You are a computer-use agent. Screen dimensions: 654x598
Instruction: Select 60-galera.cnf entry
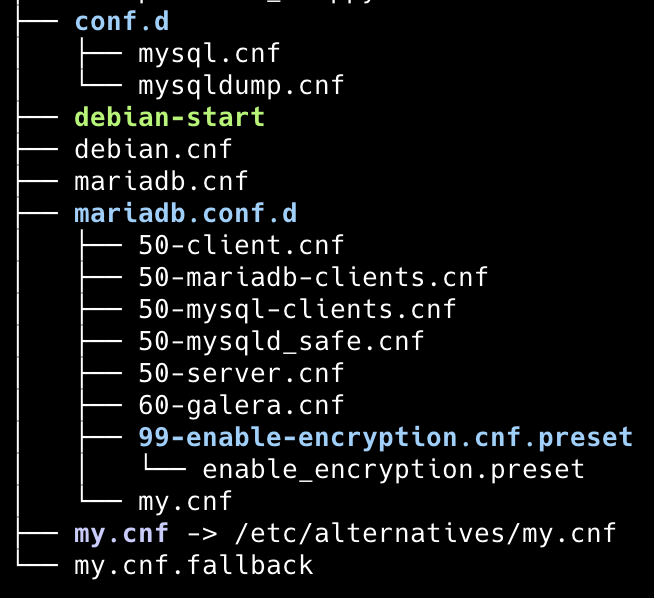coord(241,405)
